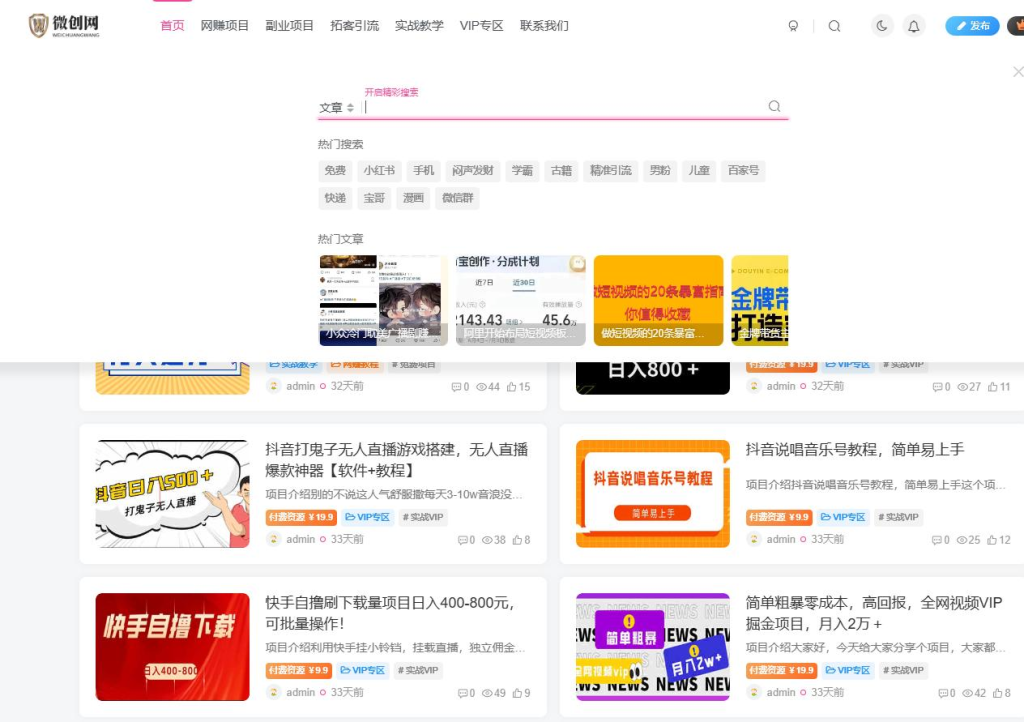Click the 快递 search tag
The image size is (1024, 722).
coord(335,198)
